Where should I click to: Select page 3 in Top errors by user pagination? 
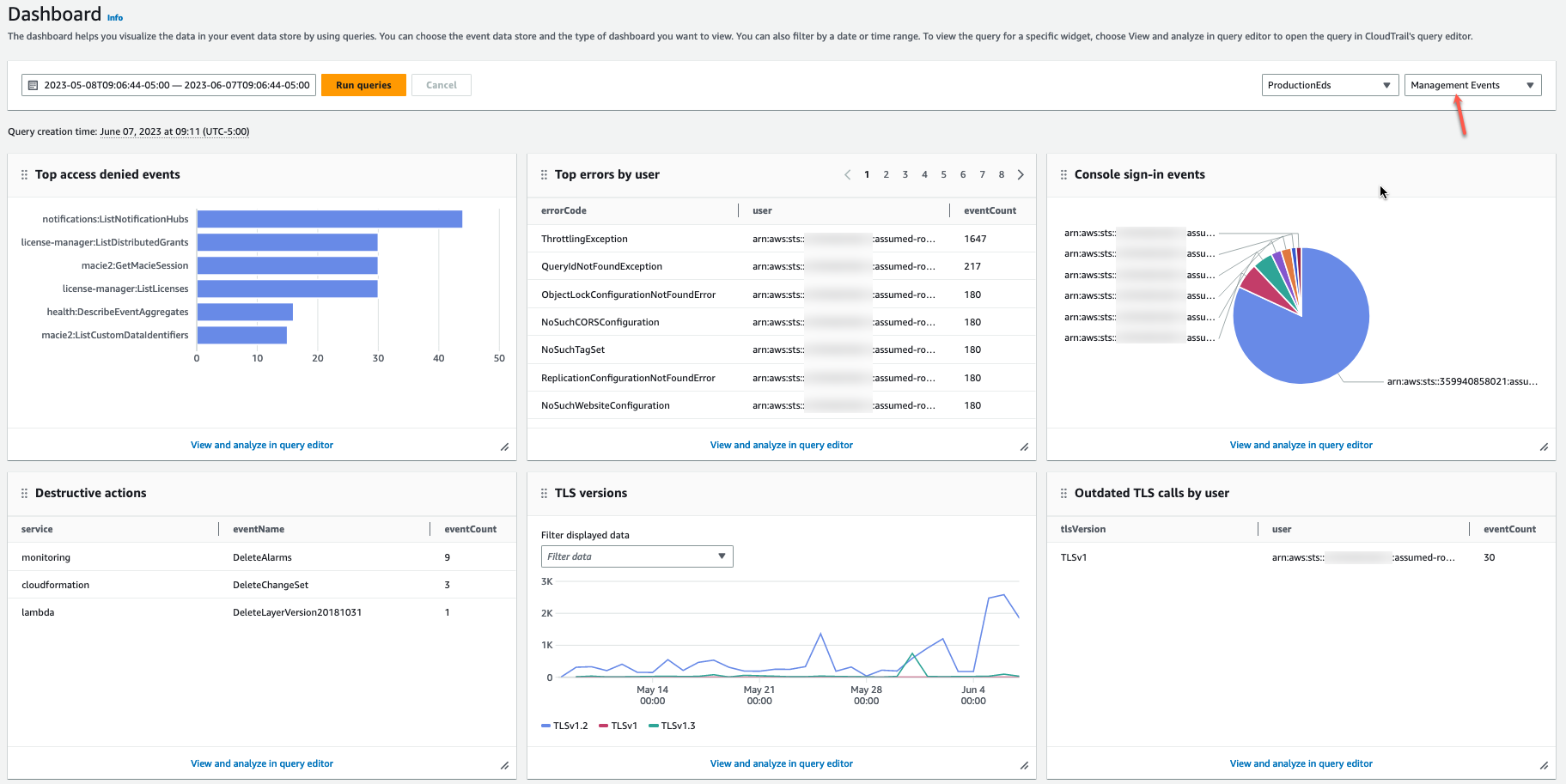tap(905, 174)
